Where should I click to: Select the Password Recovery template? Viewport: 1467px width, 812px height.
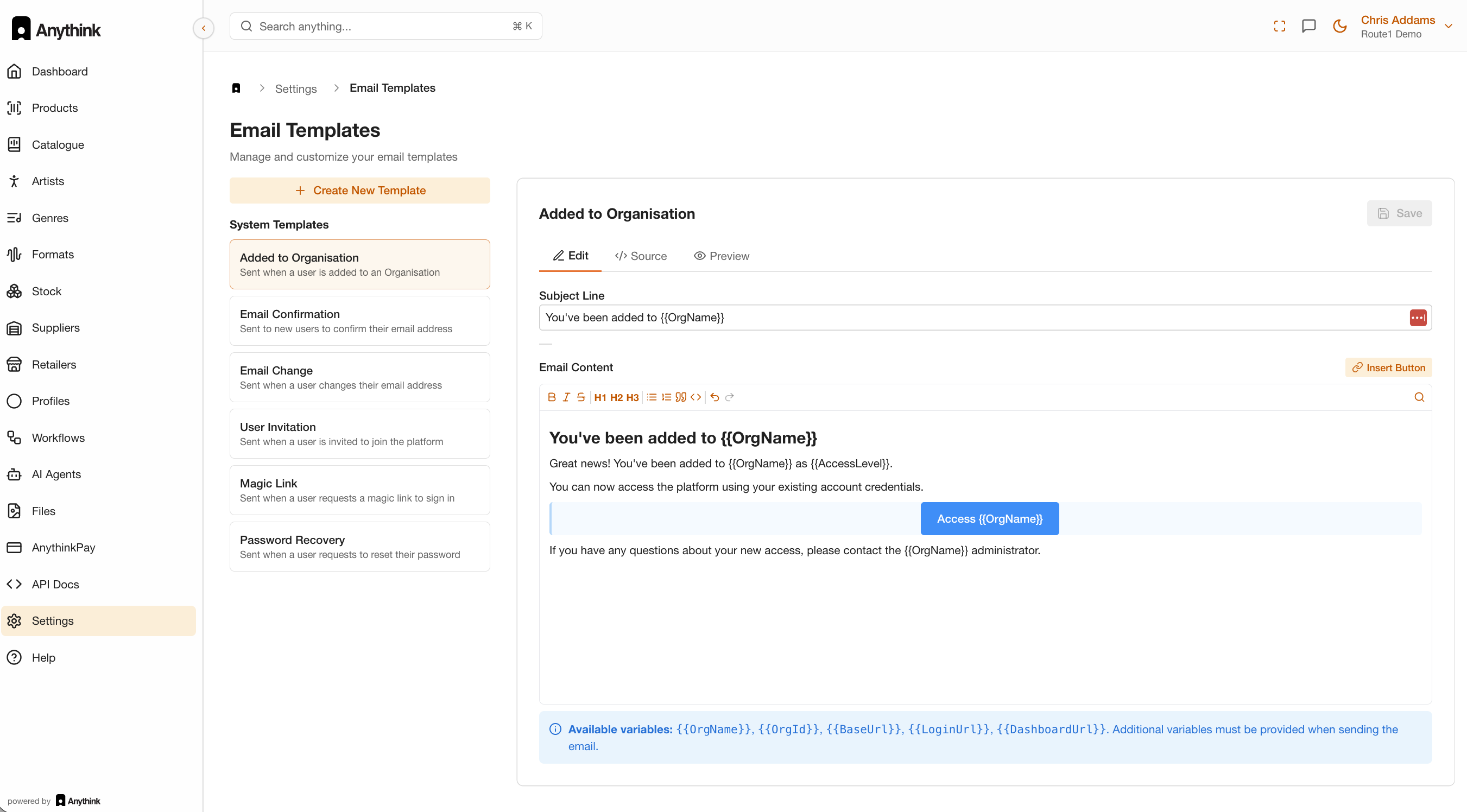click(x=359, y=546)
